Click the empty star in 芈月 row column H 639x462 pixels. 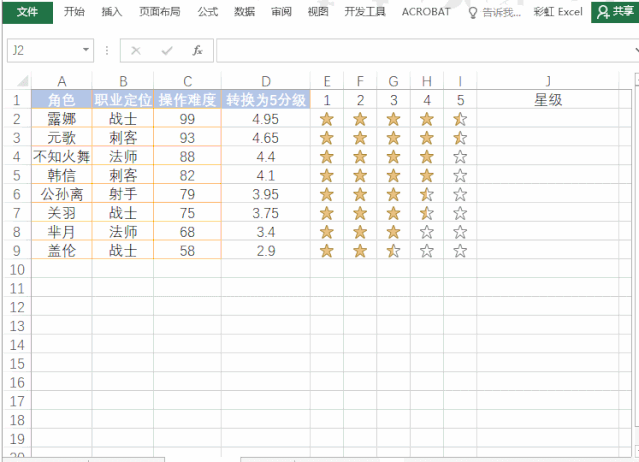point(427,232)
